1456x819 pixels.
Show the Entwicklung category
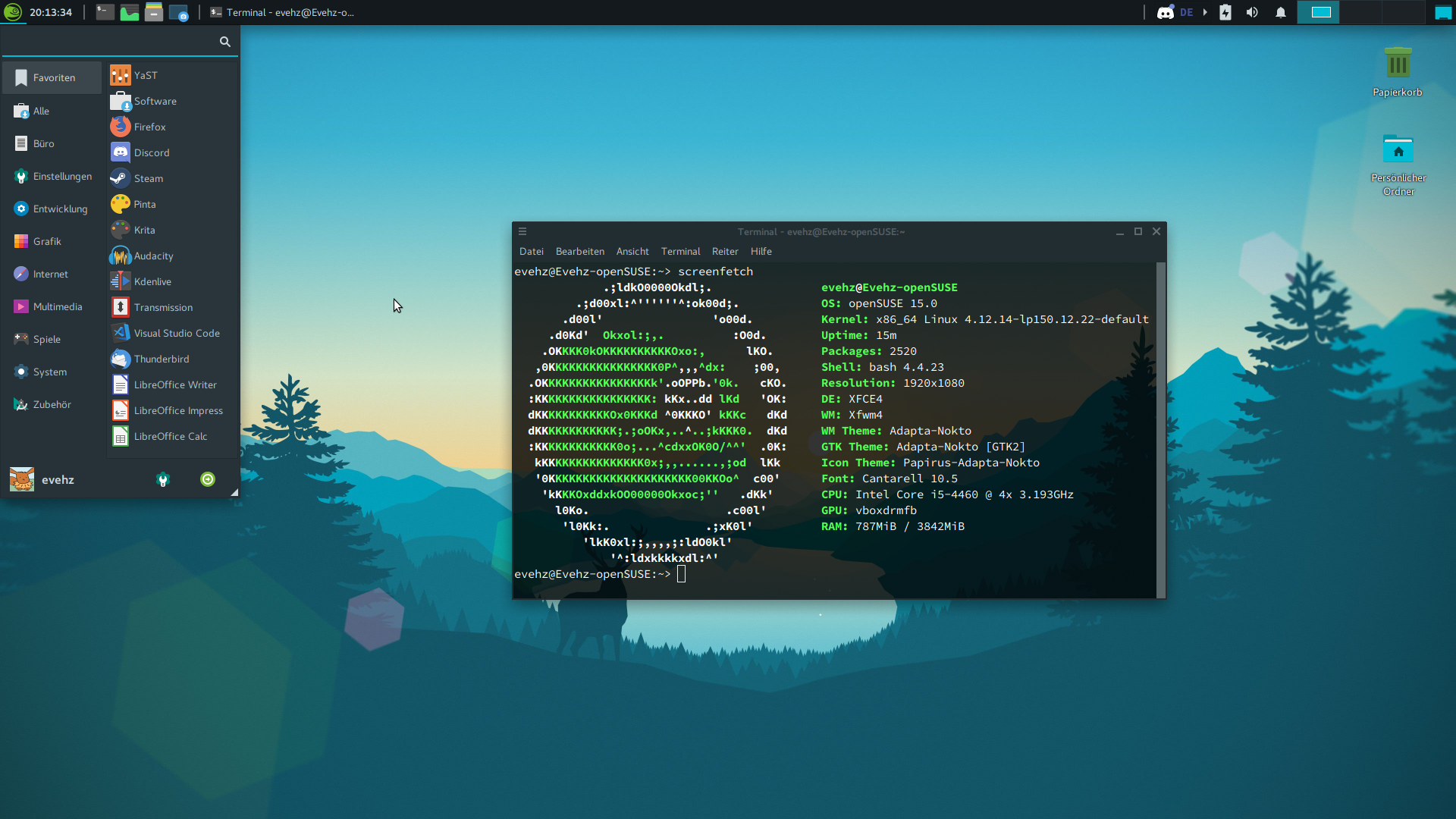click(52, 209)
